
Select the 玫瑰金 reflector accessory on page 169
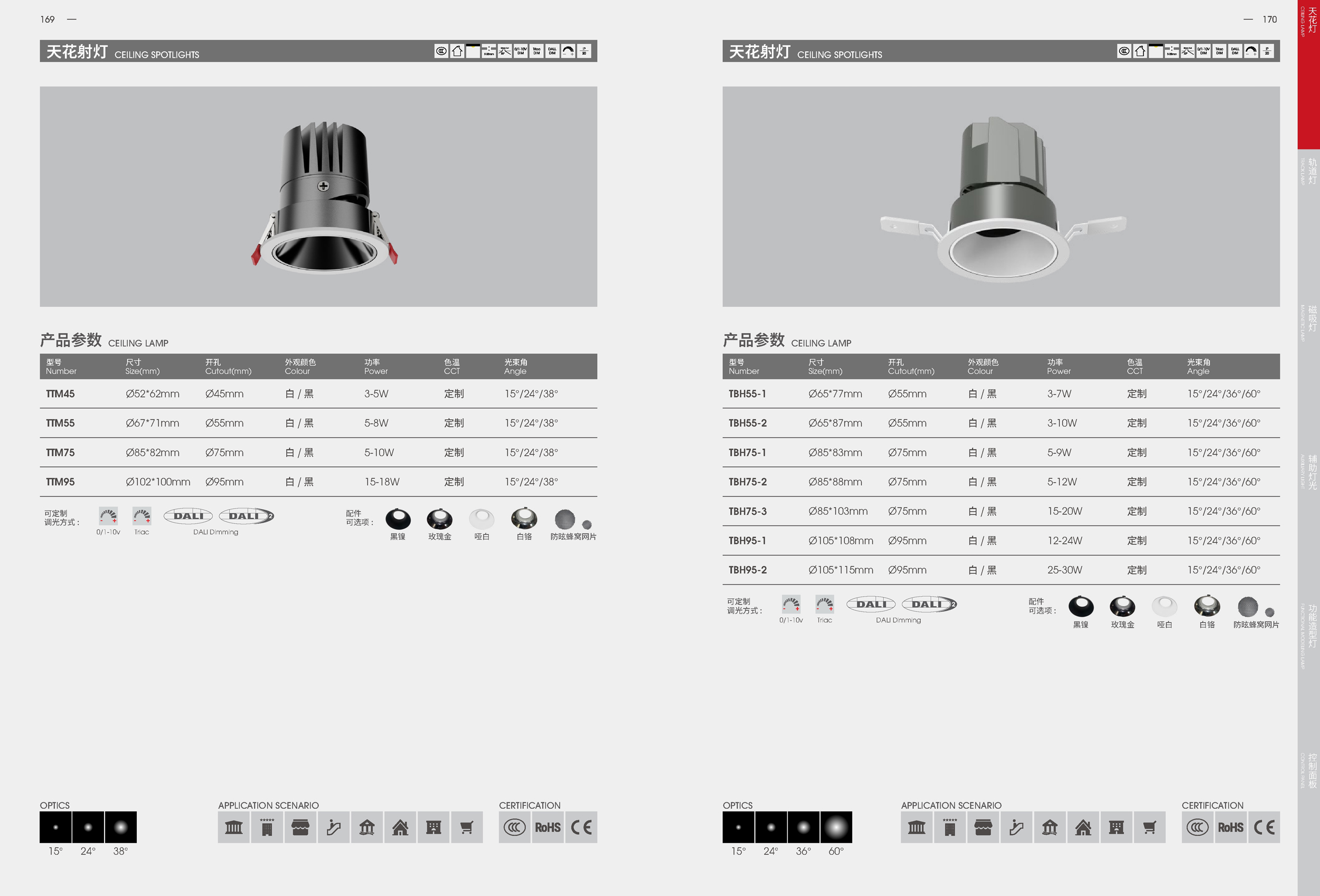click(440, 519)
